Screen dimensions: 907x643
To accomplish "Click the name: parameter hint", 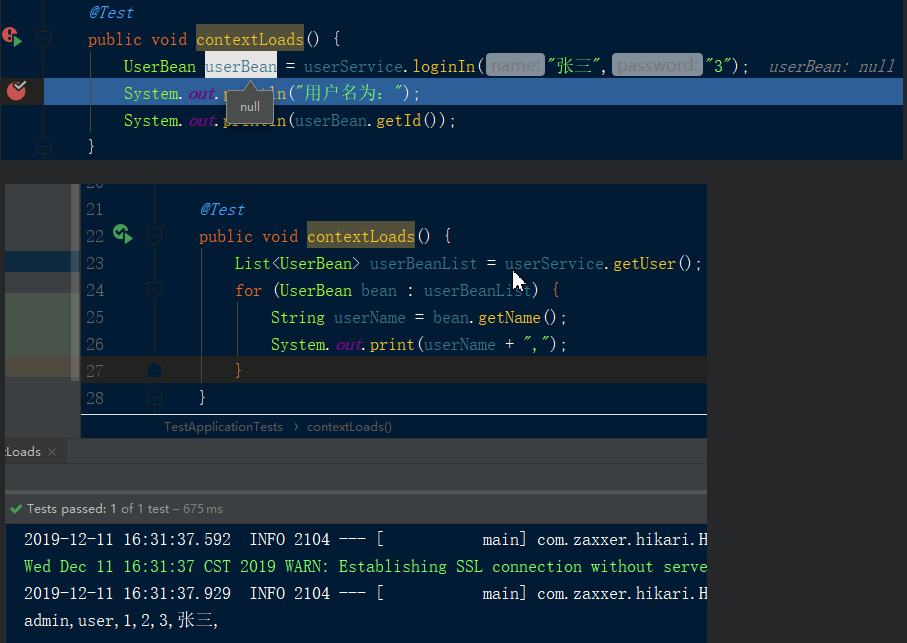I will [515, 65].
